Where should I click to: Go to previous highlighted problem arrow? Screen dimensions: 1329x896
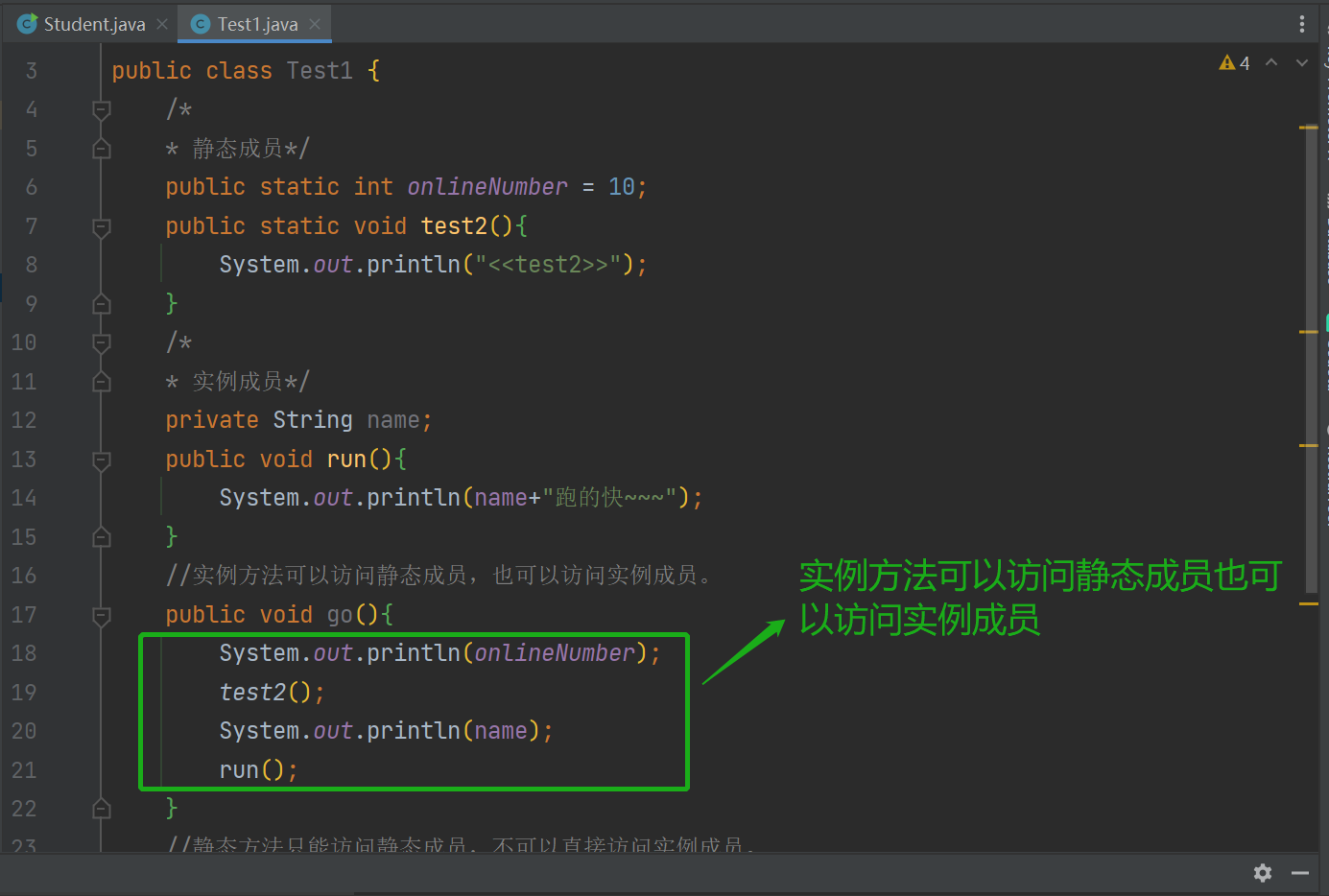click(x=1271, y=62)
